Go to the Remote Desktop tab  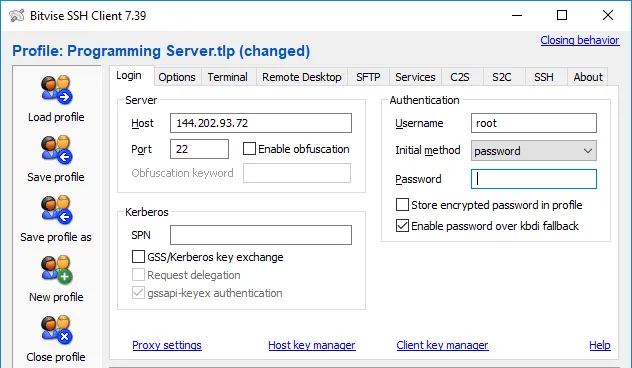pos(301,77)
